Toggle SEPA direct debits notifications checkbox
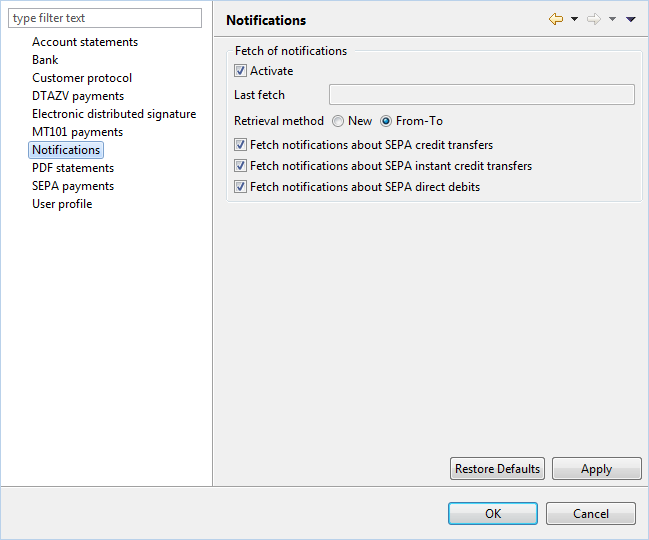The height and width of the screenshot is (540, 649). coord(240,187)
